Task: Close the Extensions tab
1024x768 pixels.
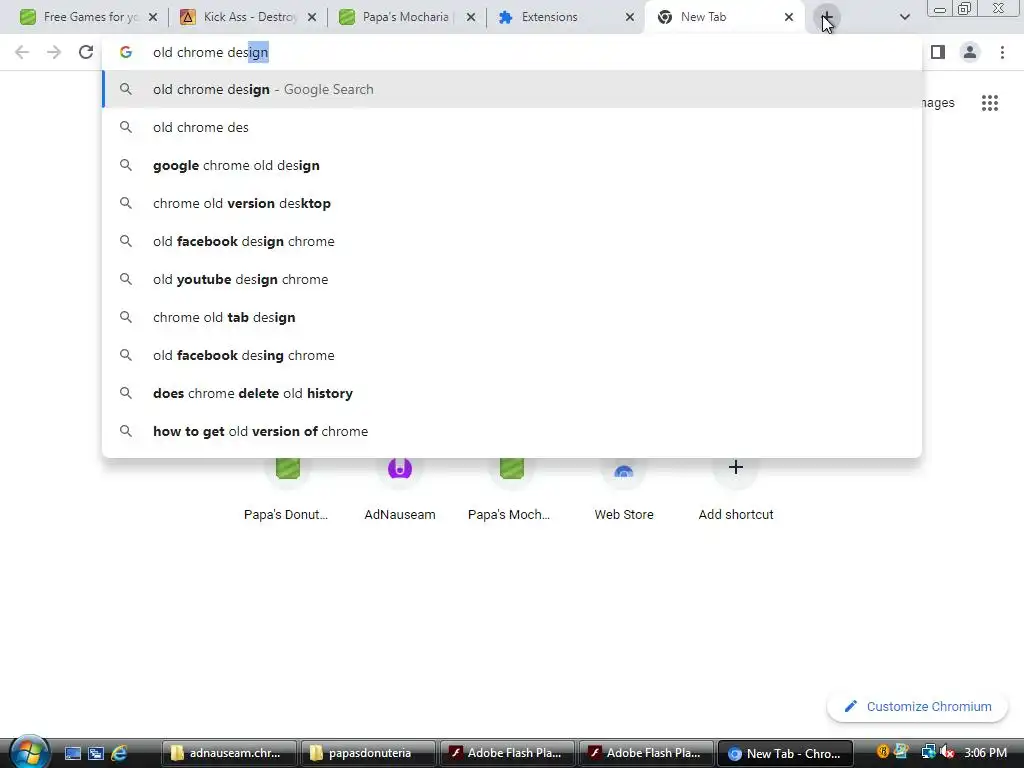Action: pyautogui.click(x=630, y=17)
